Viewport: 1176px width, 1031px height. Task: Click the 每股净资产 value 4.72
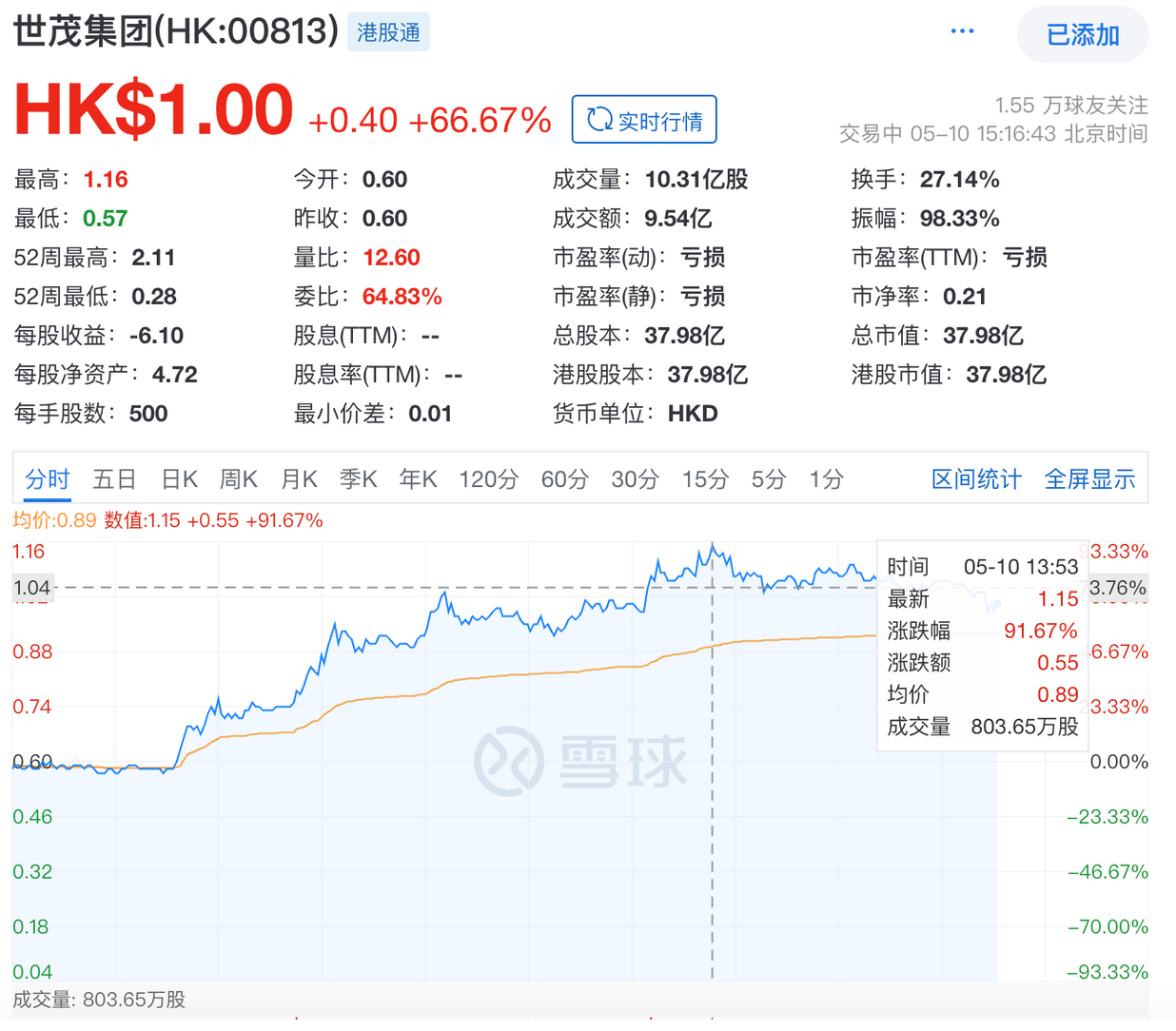(x=175, y=375)
